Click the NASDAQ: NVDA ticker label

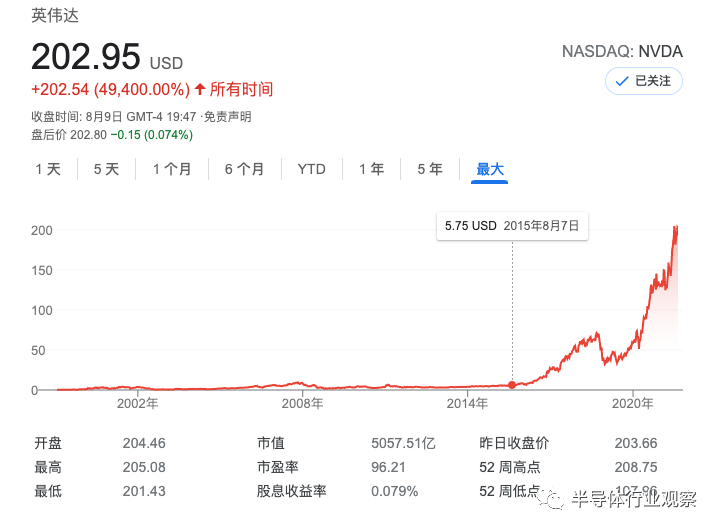tap(622, 51)
